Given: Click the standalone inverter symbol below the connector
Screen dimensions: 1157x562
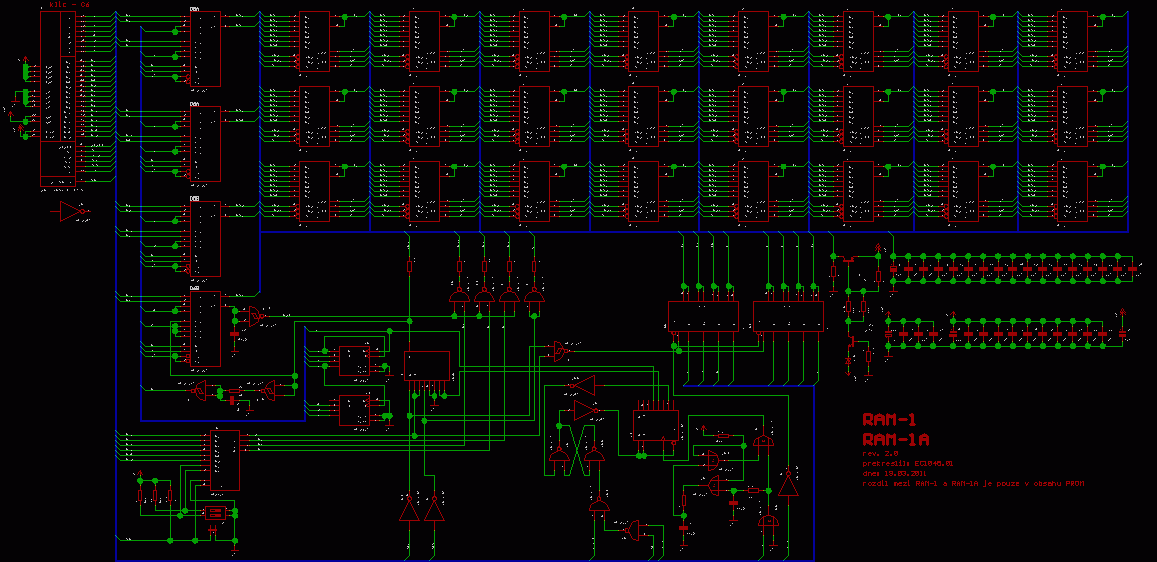Looking at the screenshot, I should (x=70, y=211).
